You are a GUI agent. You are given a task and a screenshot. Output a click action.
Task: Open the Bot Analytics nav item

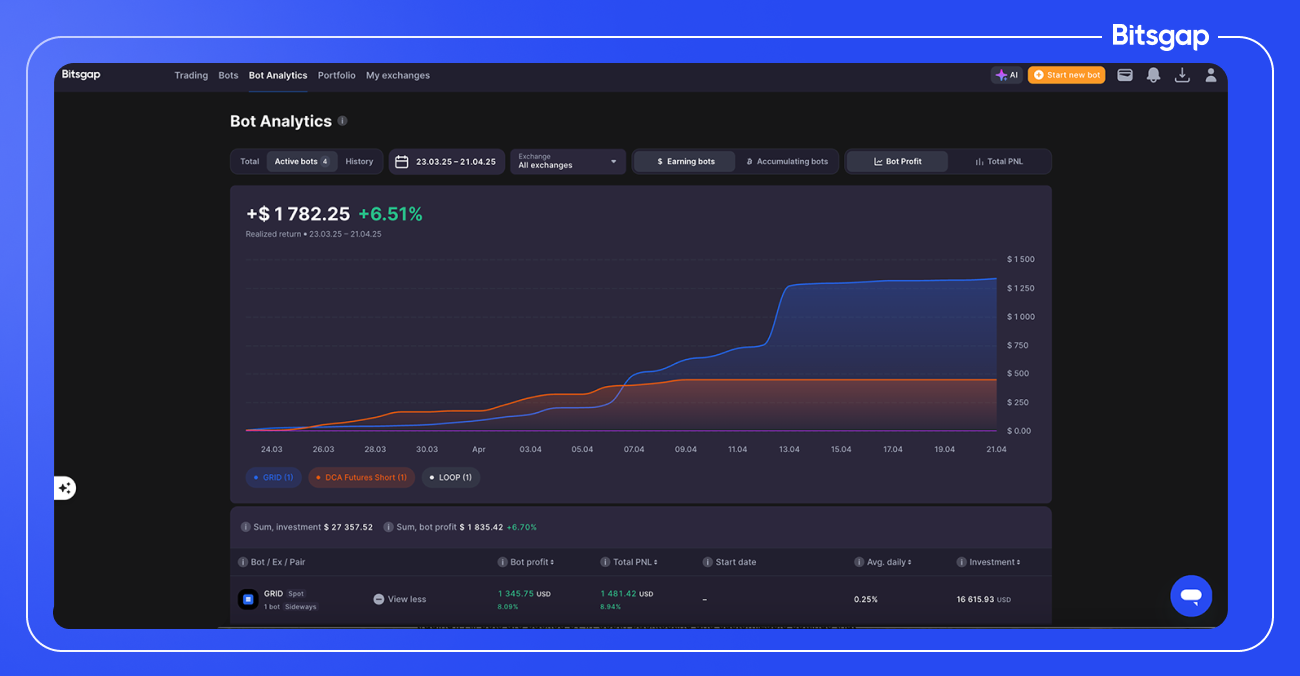[x=278, y=75]
